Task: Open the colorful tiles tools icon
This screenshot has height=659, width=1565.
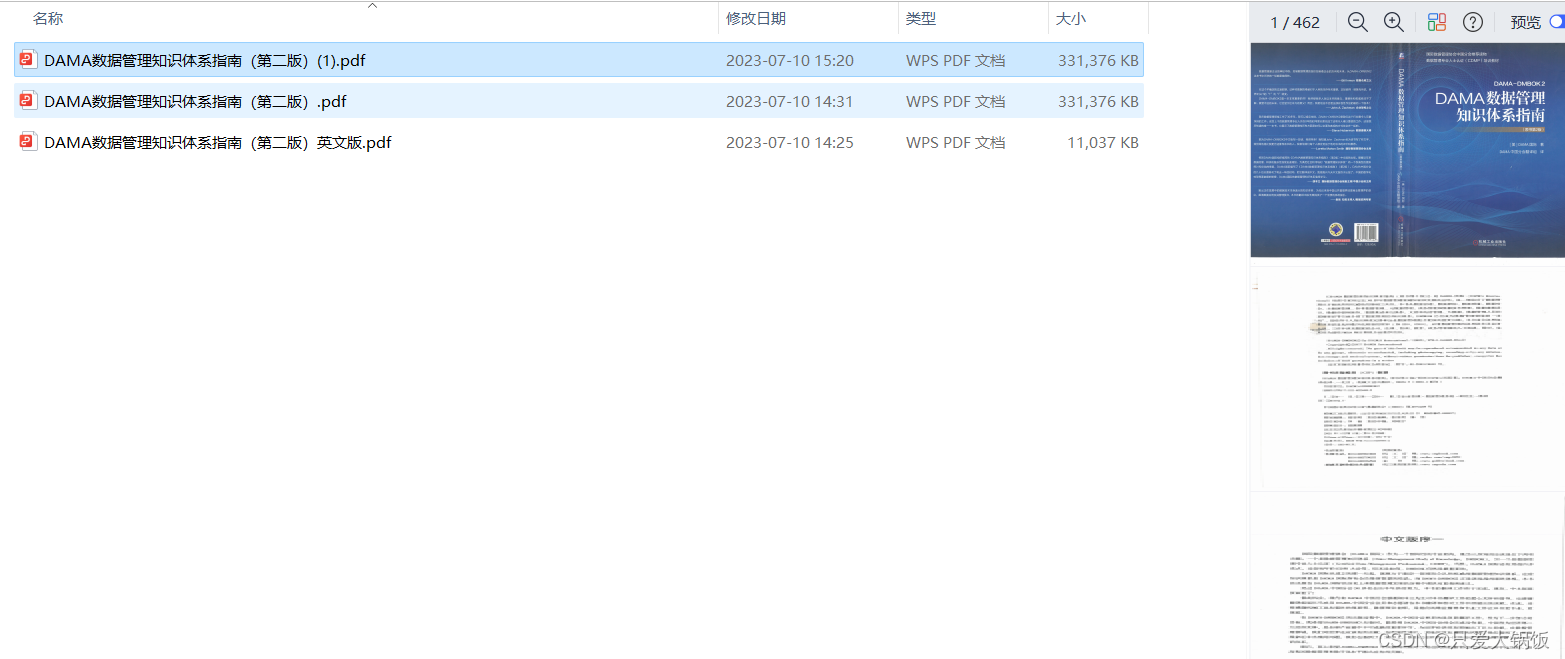Action: click(1437, 22)
